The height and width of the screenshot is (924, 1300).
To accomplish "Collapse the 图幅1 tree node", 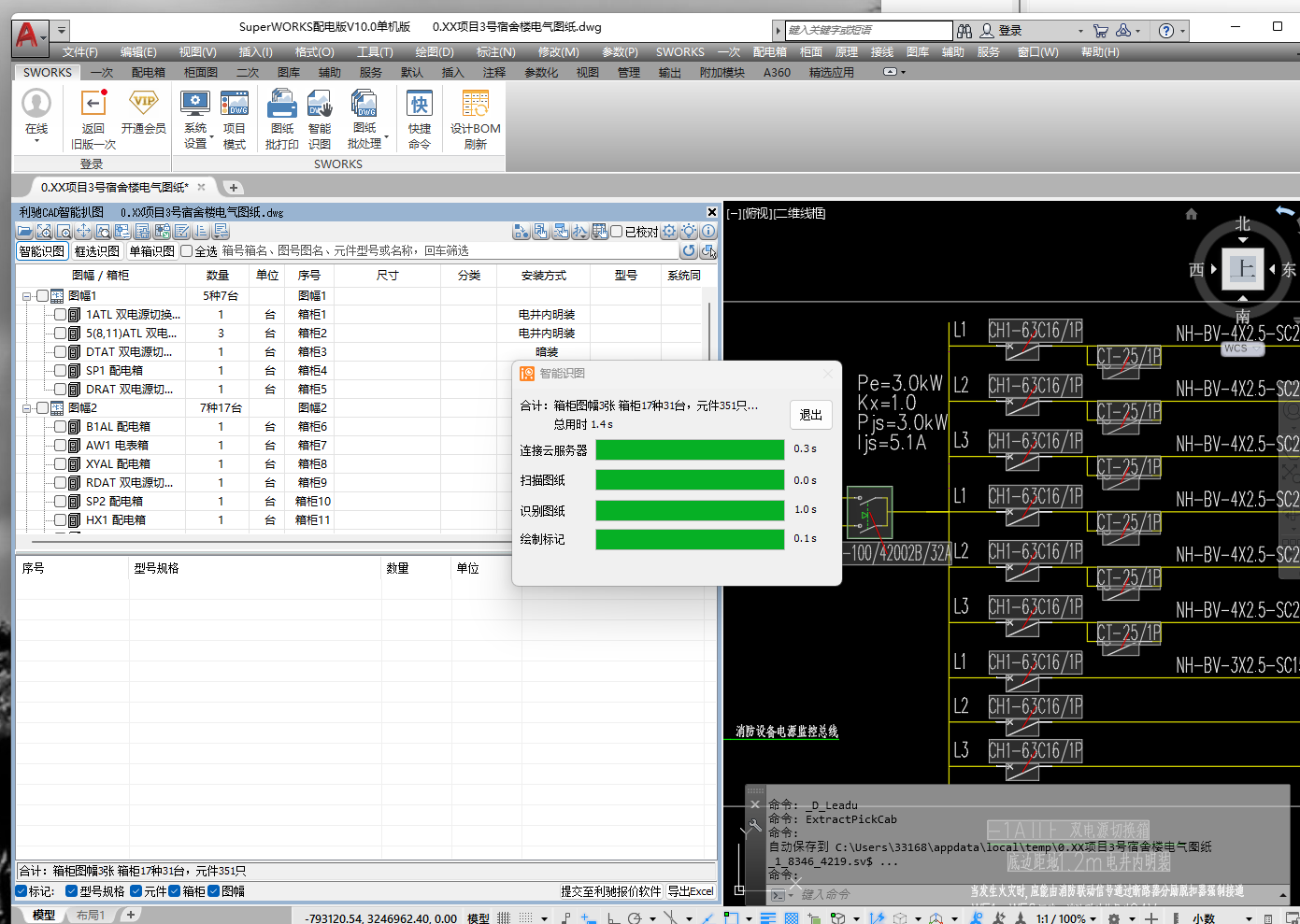I will click(x=27, y=296).
